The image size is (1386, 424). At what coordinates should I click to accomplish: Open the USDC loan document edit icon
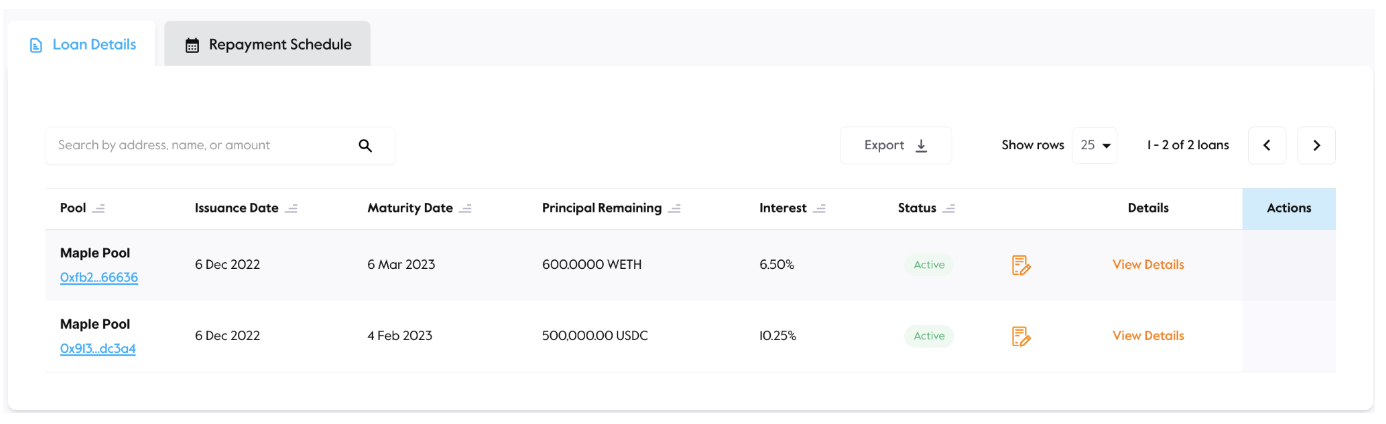1021,336
